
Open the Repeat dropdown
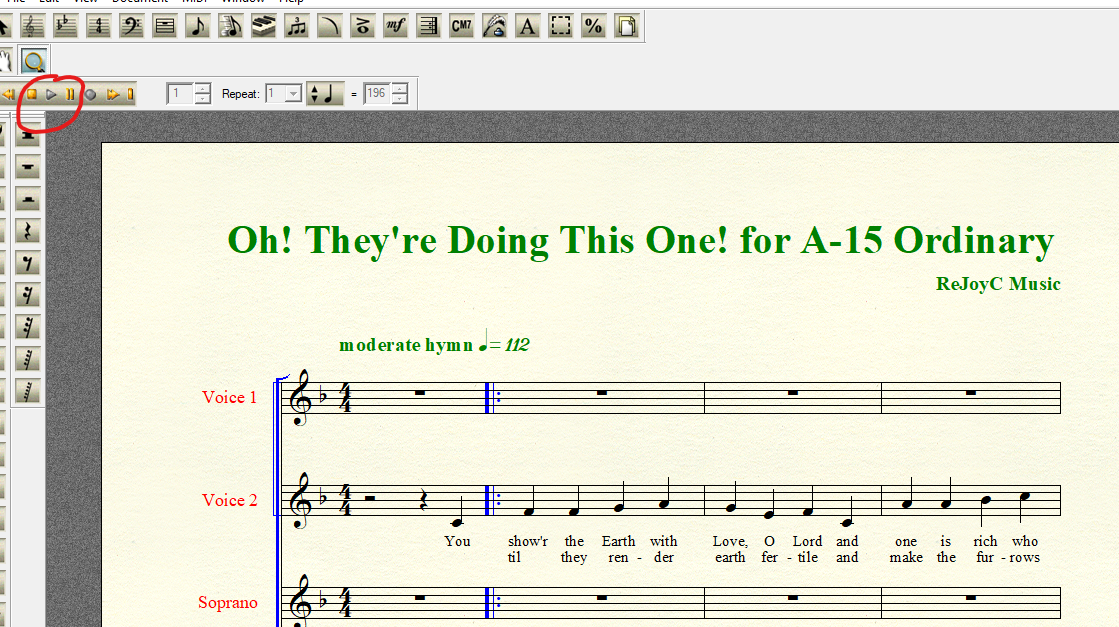tap(293, 94)
